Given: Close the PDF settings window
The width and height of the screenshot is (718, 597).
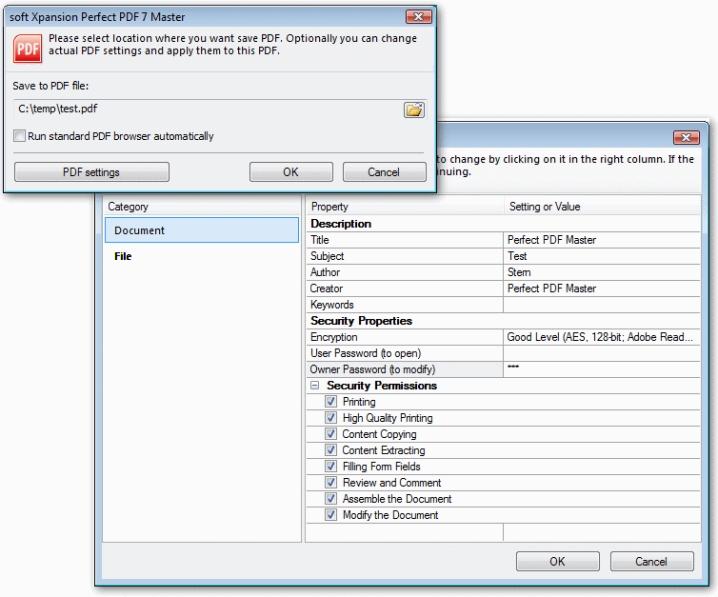Looking at the screenshot, I should pyautogui.click(x=685, y=138).
